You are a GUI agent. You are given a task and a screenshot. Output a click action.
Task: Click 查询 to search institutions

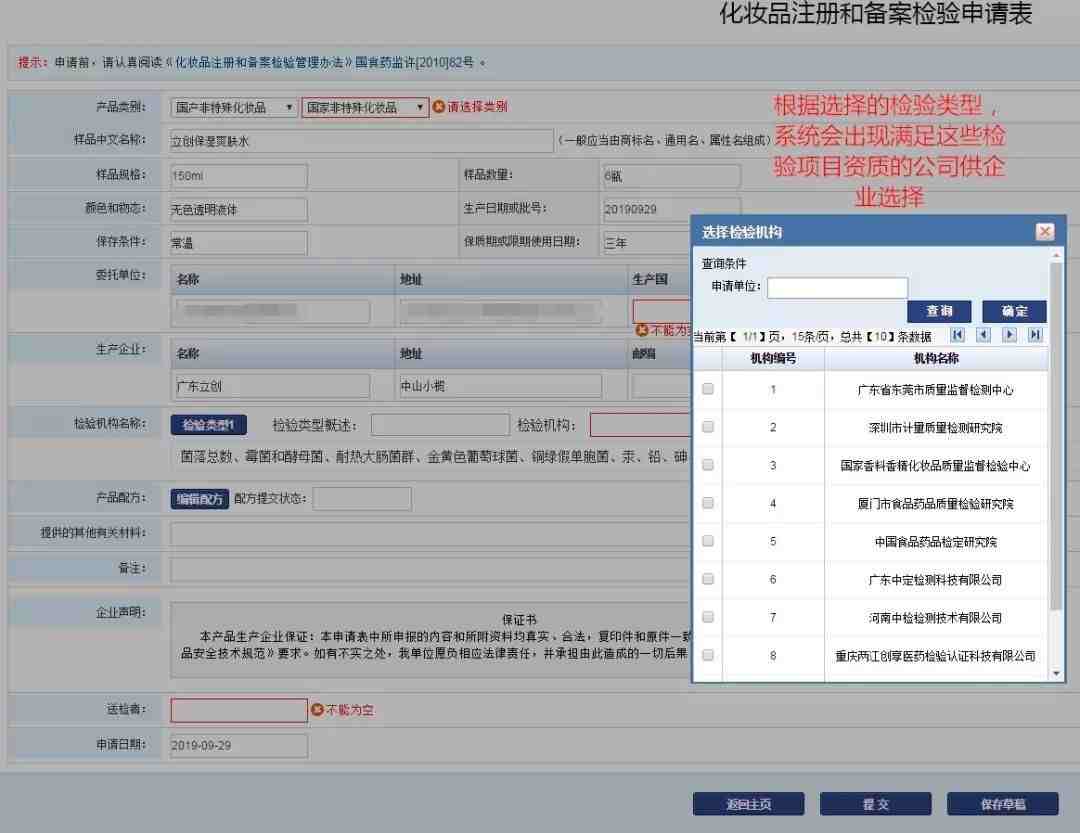(939, 311)
